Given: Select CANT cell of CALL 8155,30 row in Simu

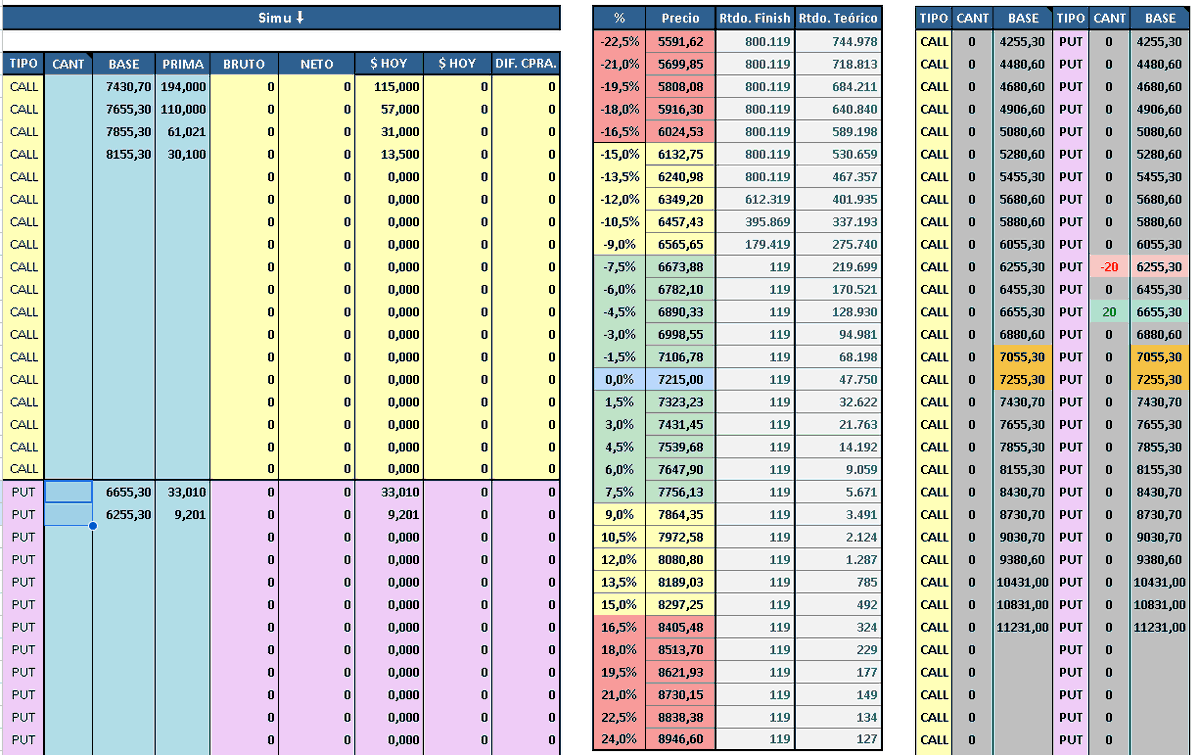Looking at the screenshot, I should [x=69, y=154].
